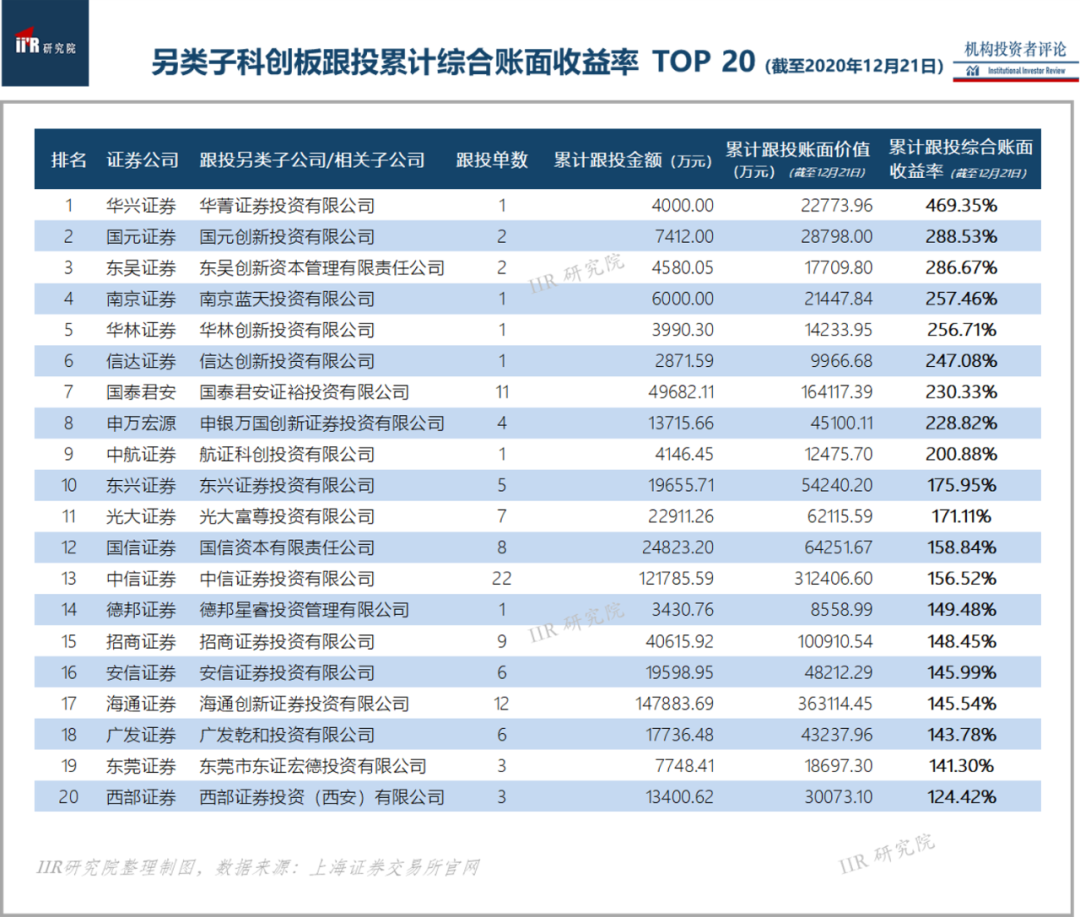
Task: Select the 累计跟投账面价值 column header
Action: click(798, 159)
